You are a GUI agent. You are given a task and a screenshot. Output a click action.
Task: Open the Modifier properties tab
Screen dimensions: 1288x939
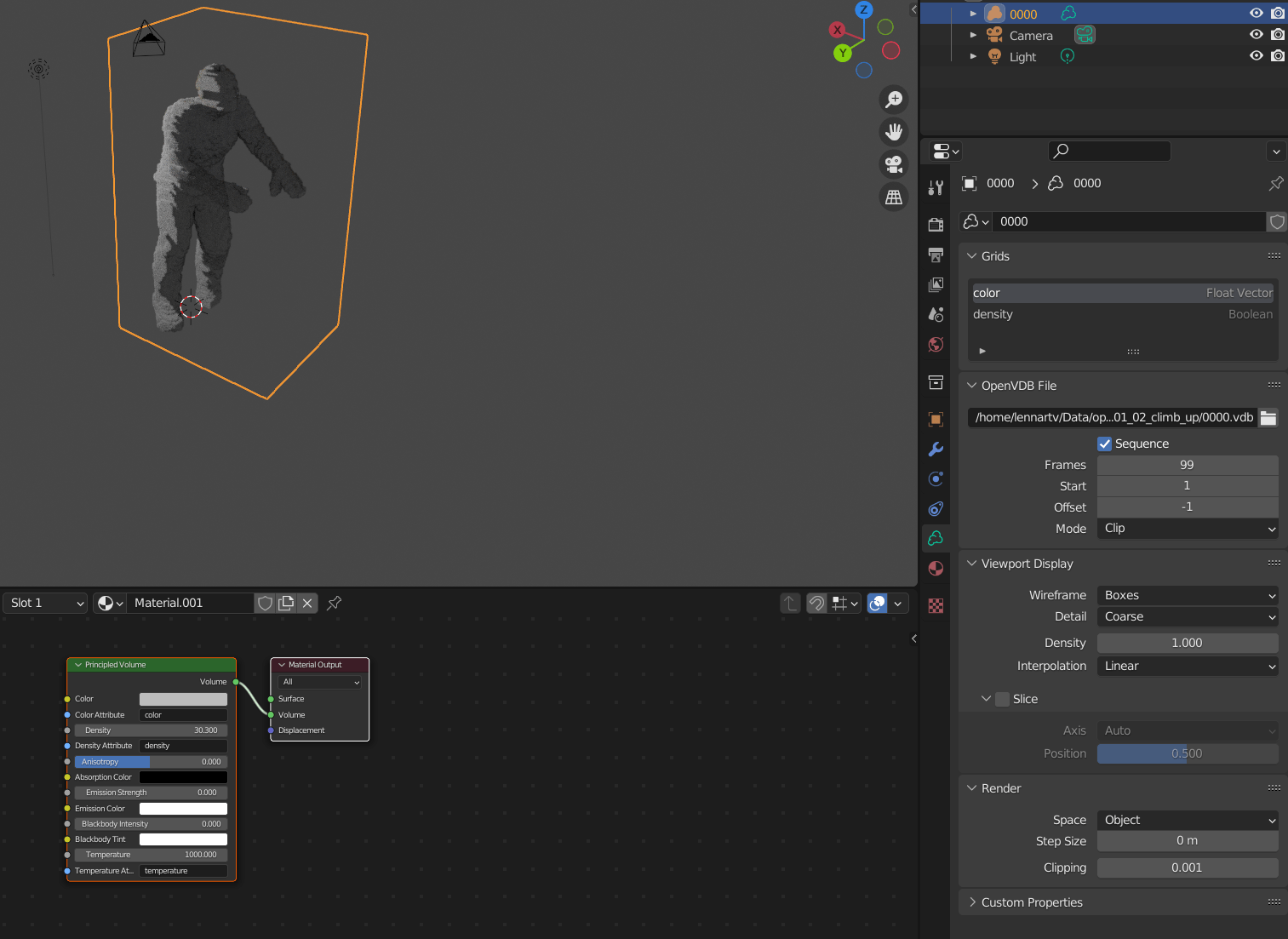tap(936, 449)
